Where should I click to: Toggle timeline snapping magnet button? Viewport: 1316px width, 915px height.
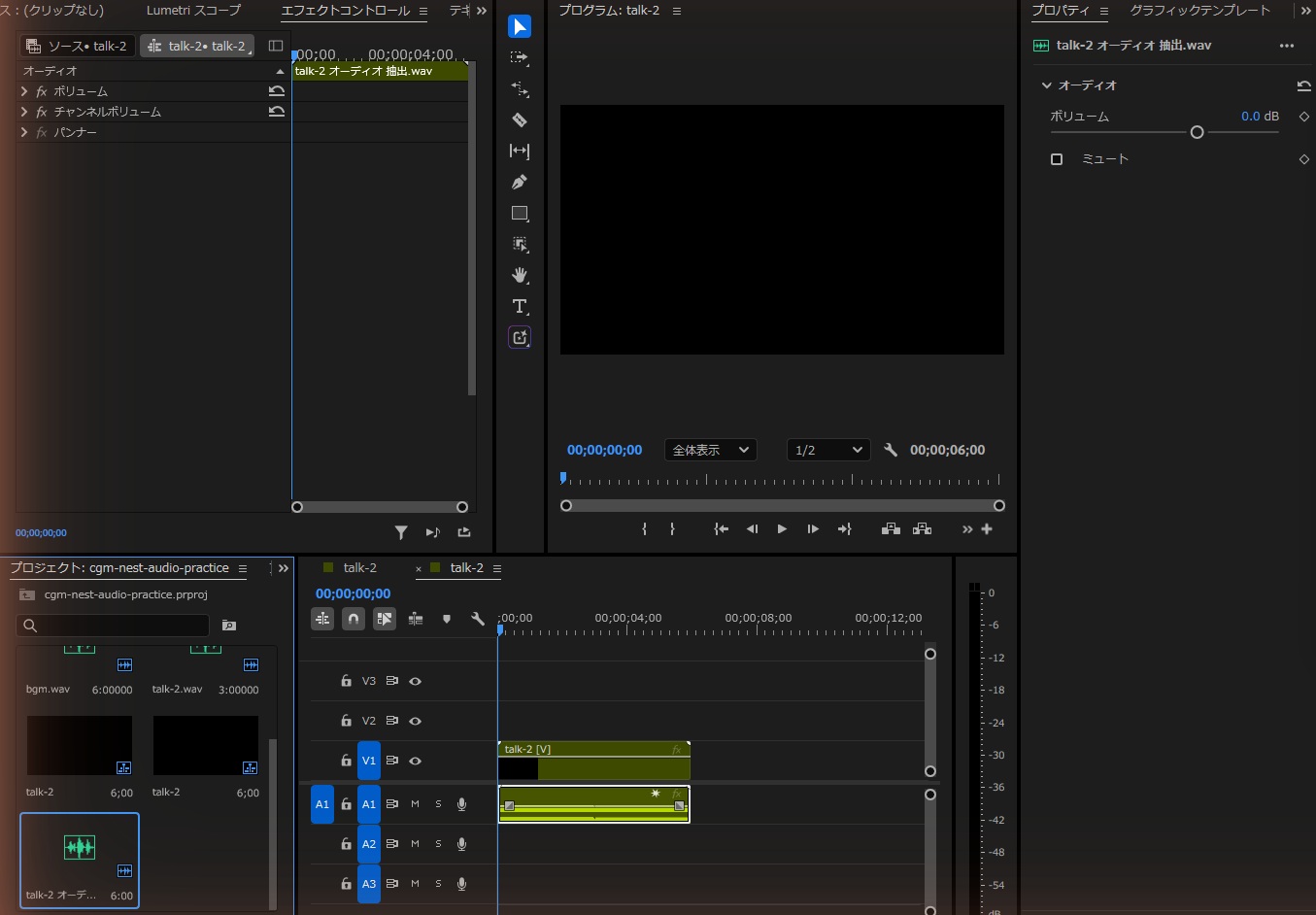click(354, 619)
